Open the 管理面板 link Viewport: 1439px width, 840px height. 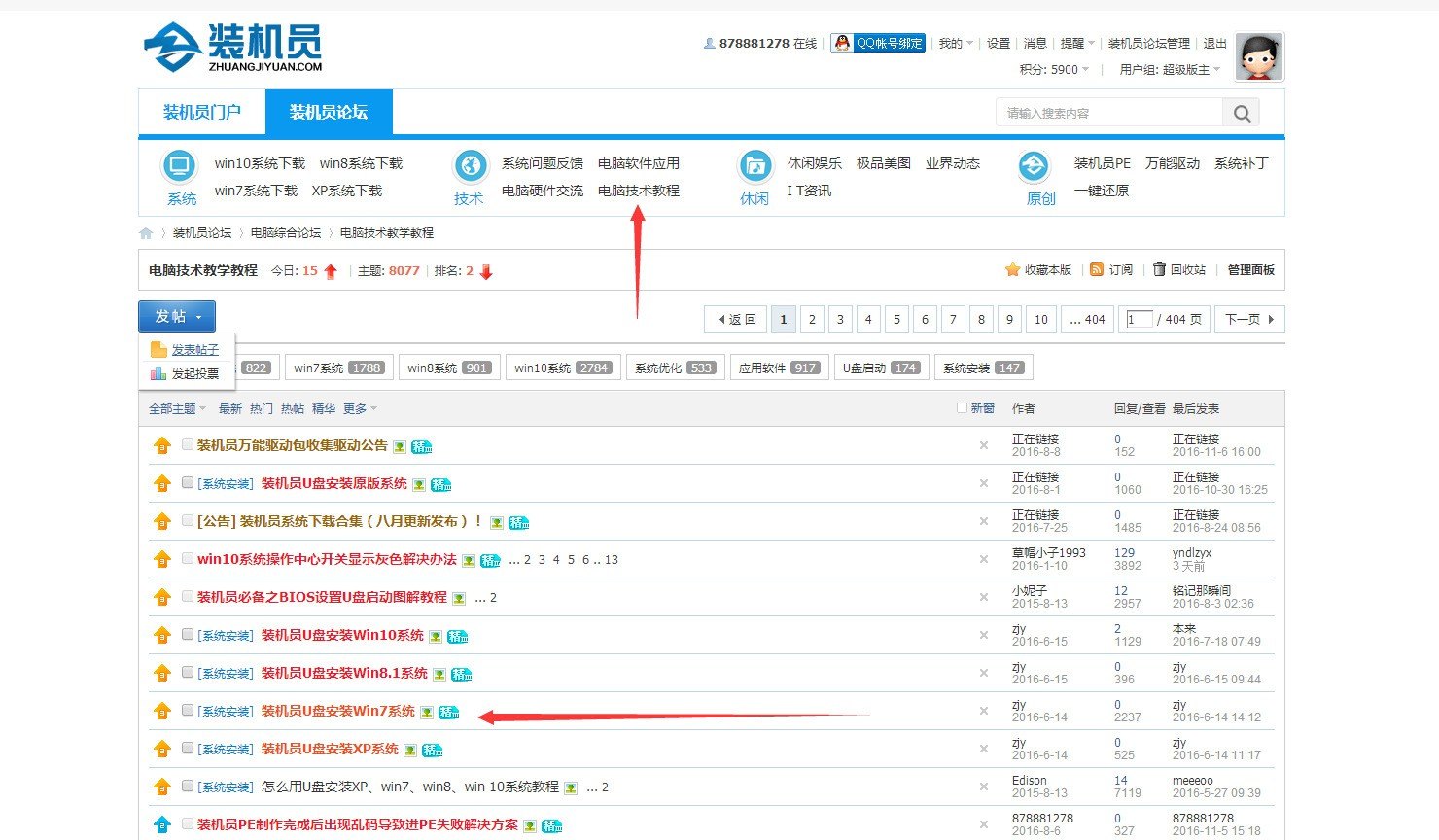[1250, 270]
